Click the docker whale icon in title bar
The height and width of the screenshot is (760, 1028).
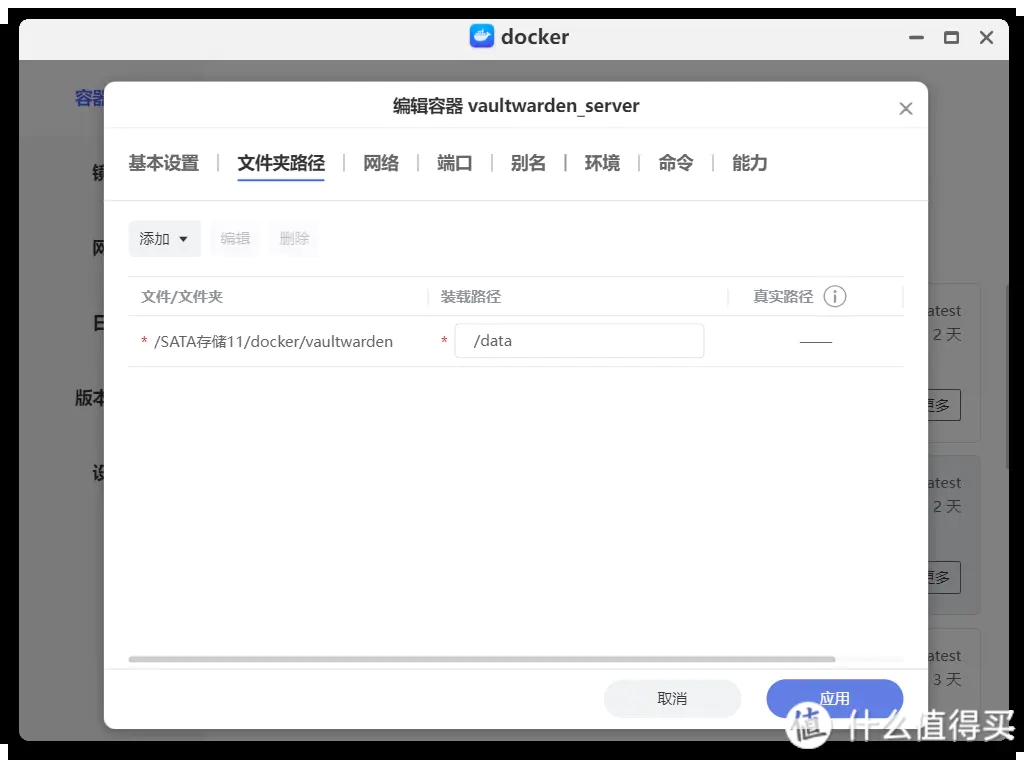(x=482, y=36)
